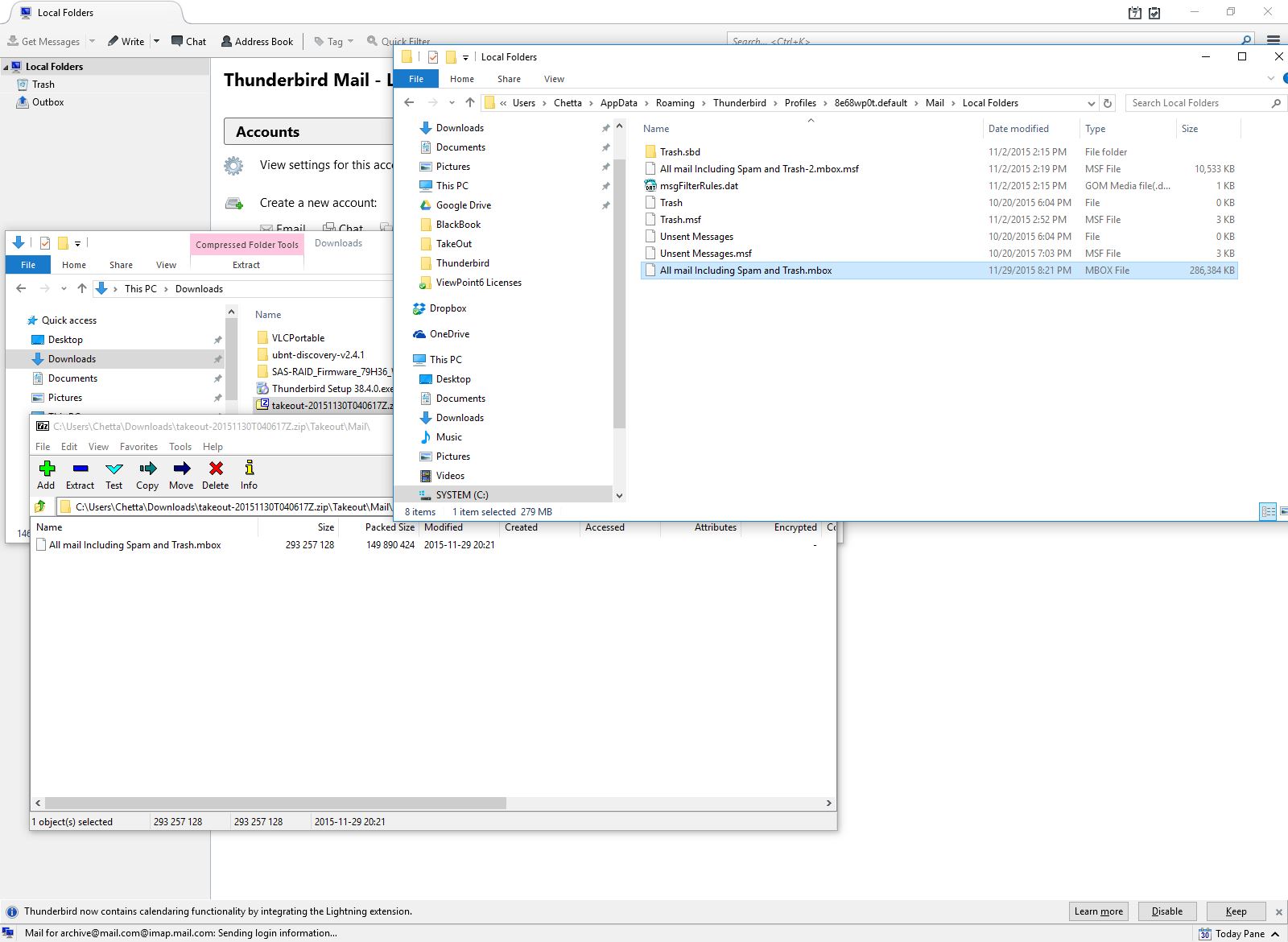Click the 7-Zip Test button
The width and height of the screenshot is (1288, 942).
pos(114,474)
